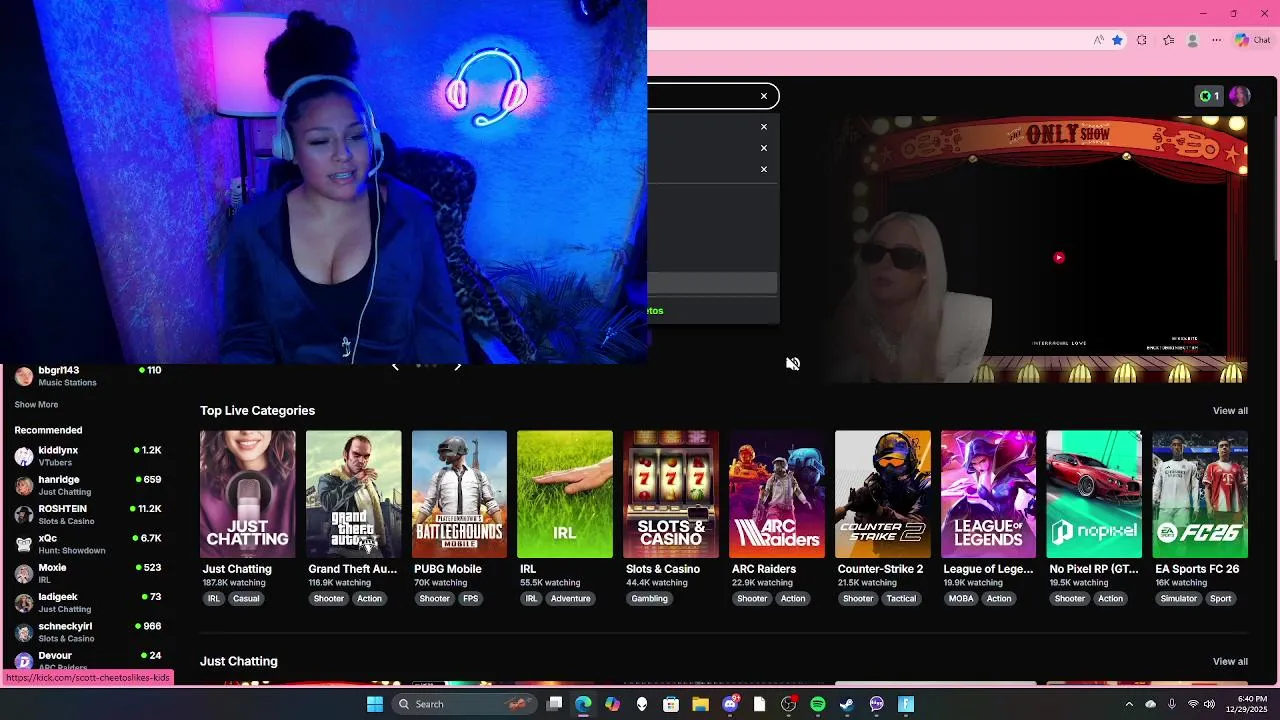1280x720 pixels.
Task: Clear the Kick search box
Action: tap(764, 96)
